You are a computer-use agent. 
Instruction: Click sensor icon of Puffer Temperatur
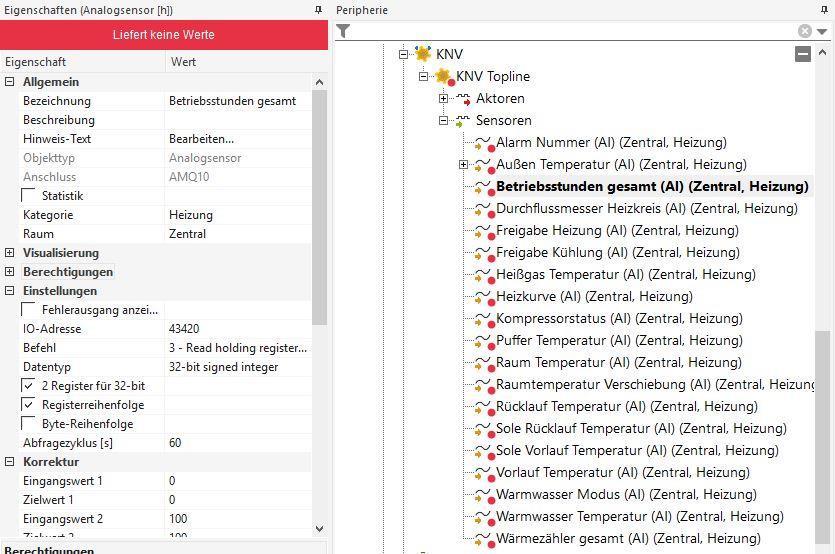[x=484, y=341]
